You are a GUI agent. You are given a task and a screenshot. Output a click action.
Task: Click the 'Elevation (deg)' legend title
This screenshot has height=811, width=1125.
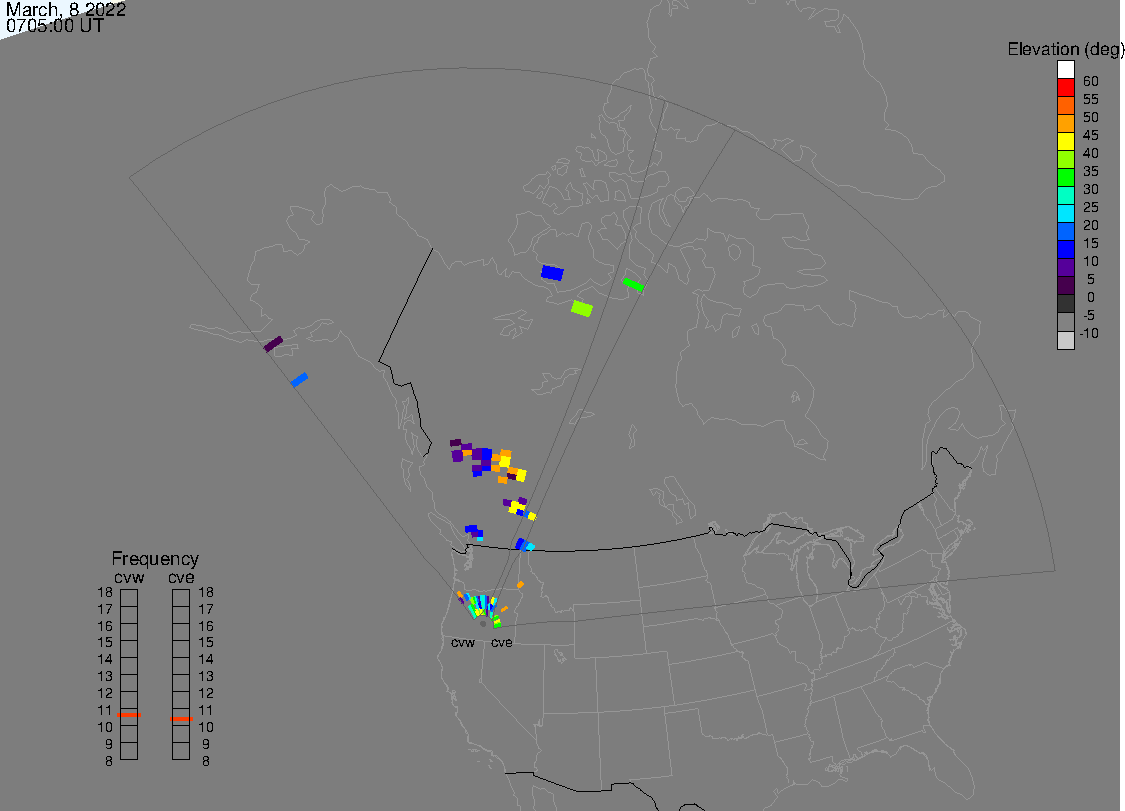pos(1065,49)
